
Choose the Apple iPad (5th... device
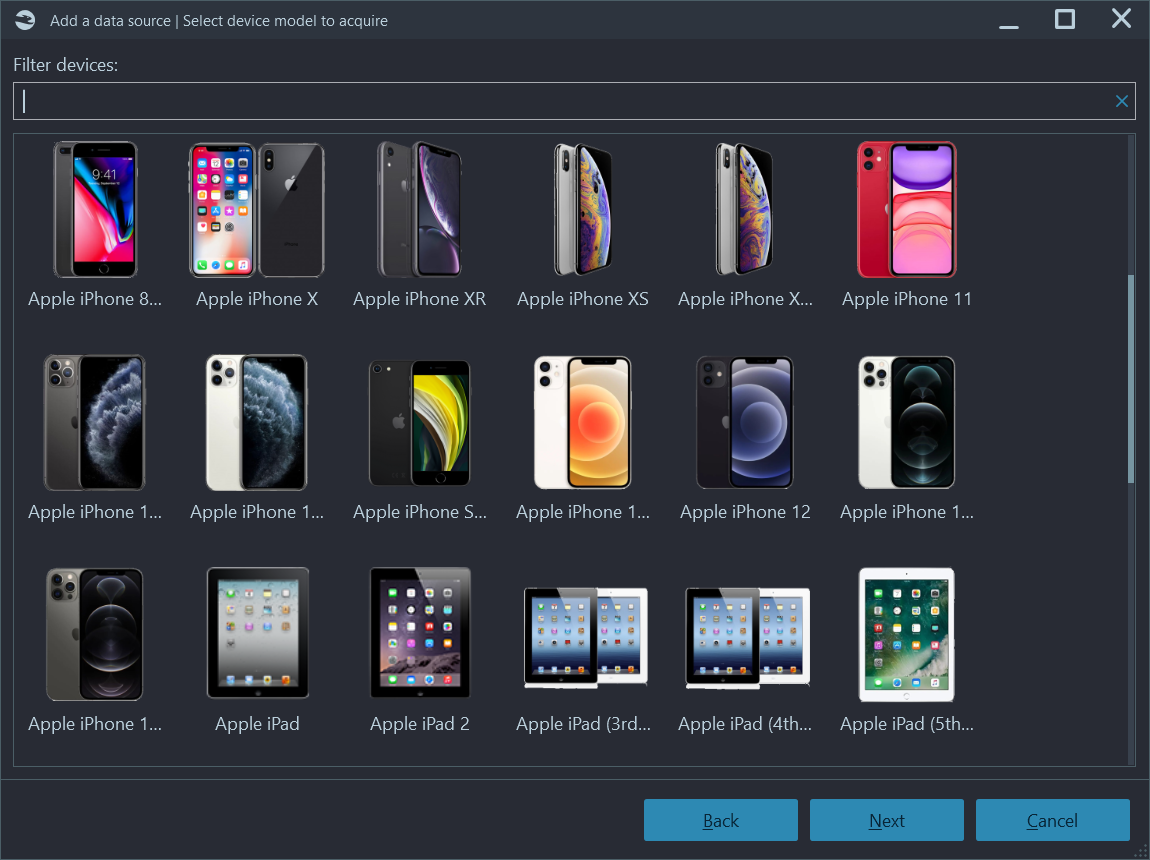click(907, 650)
